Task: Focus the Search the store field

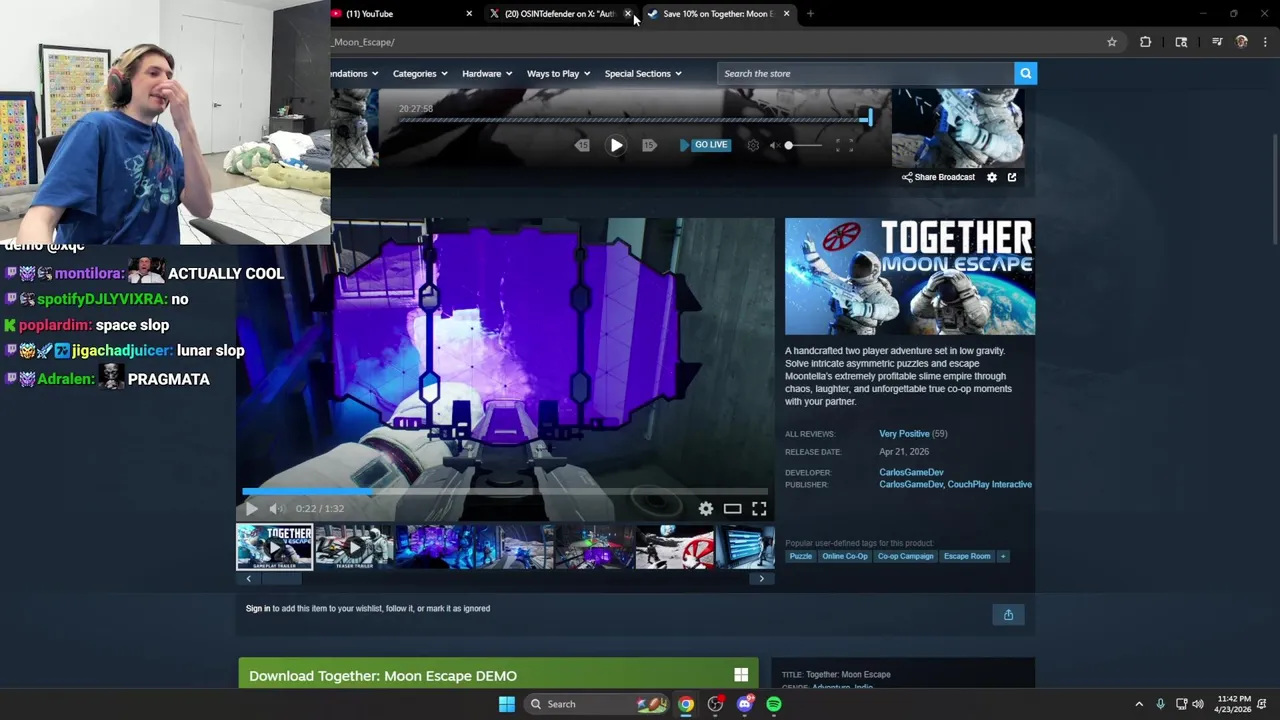Action: click(866, 73)
